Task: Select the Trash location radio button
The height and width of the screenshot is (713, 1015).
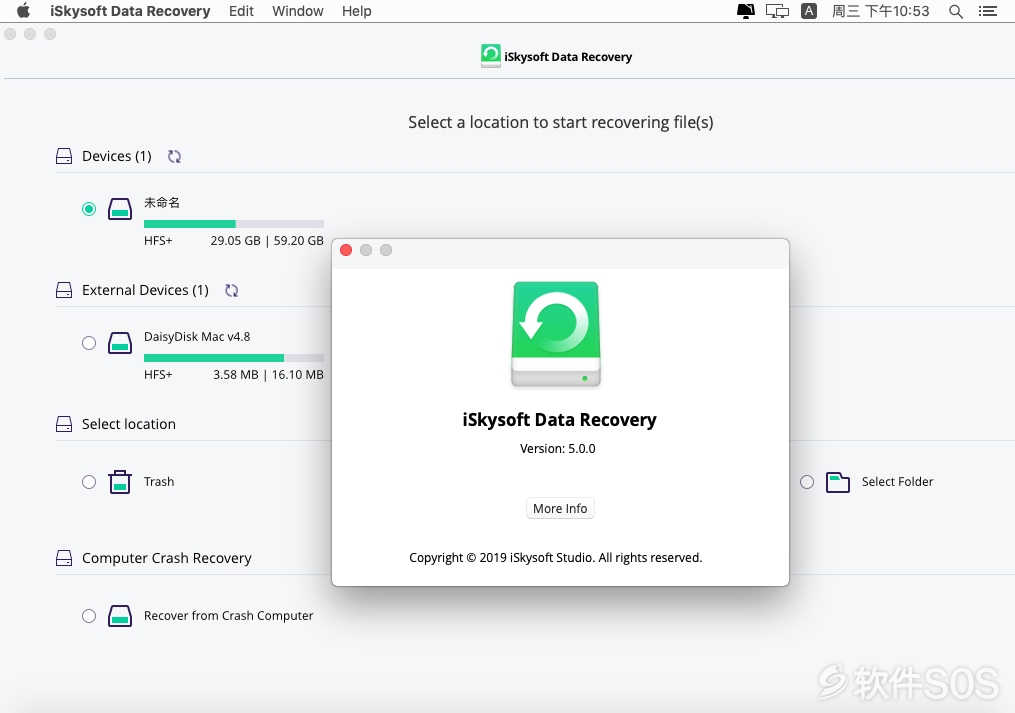Action: click(x=89, y=482)
